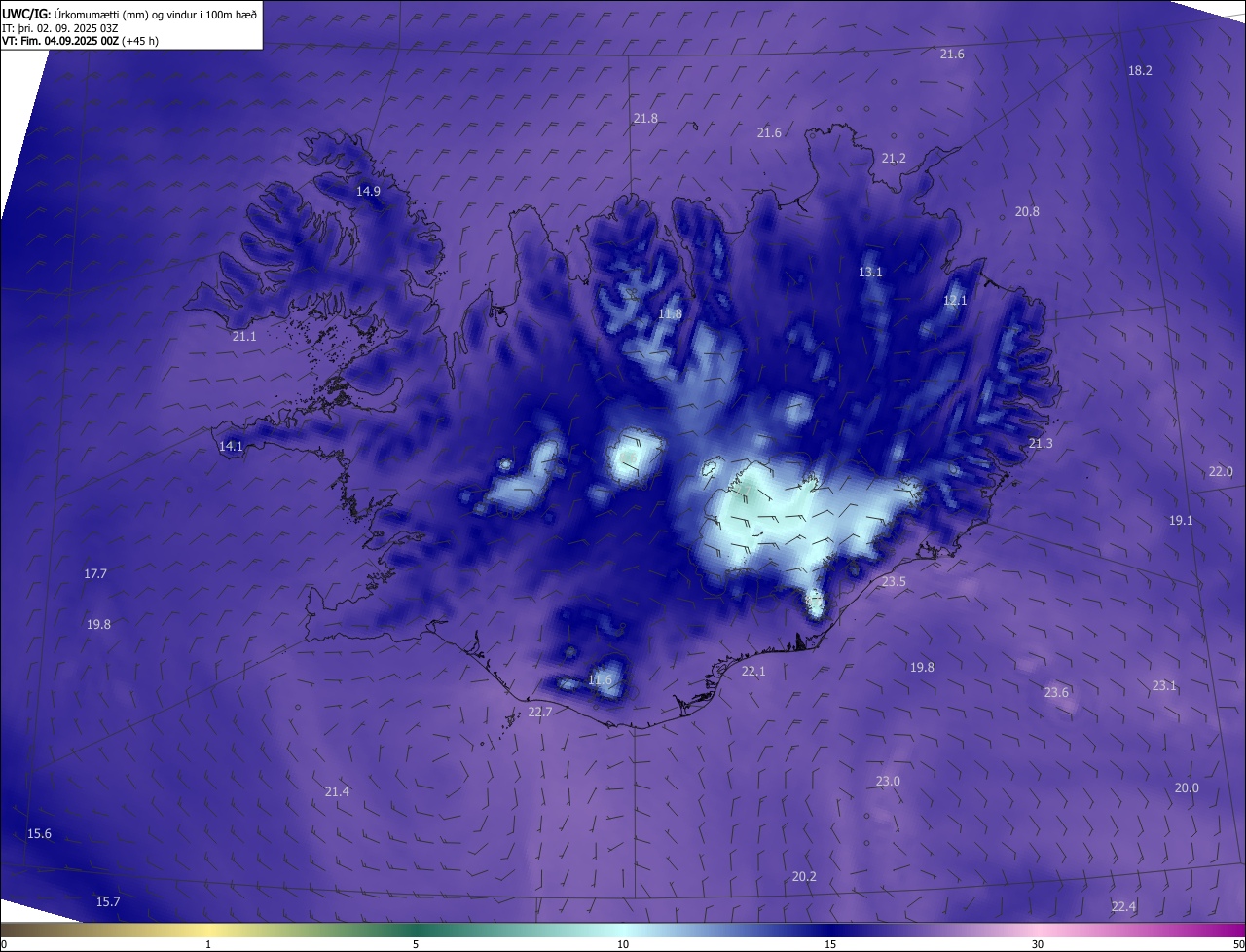Select the 22.0 map value
Viewport: 1246px width, 952px height.
coord(1221,471)
